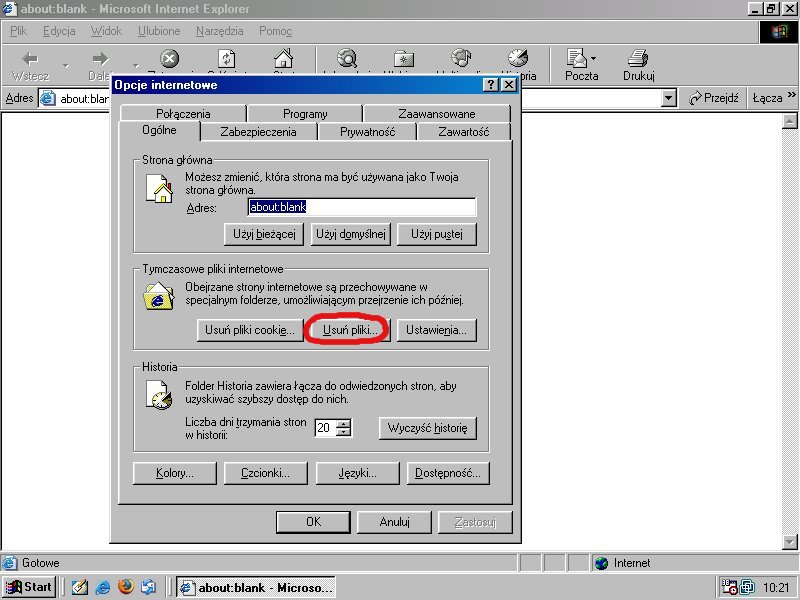Click the home page Adres field

(x=362, y=207)
